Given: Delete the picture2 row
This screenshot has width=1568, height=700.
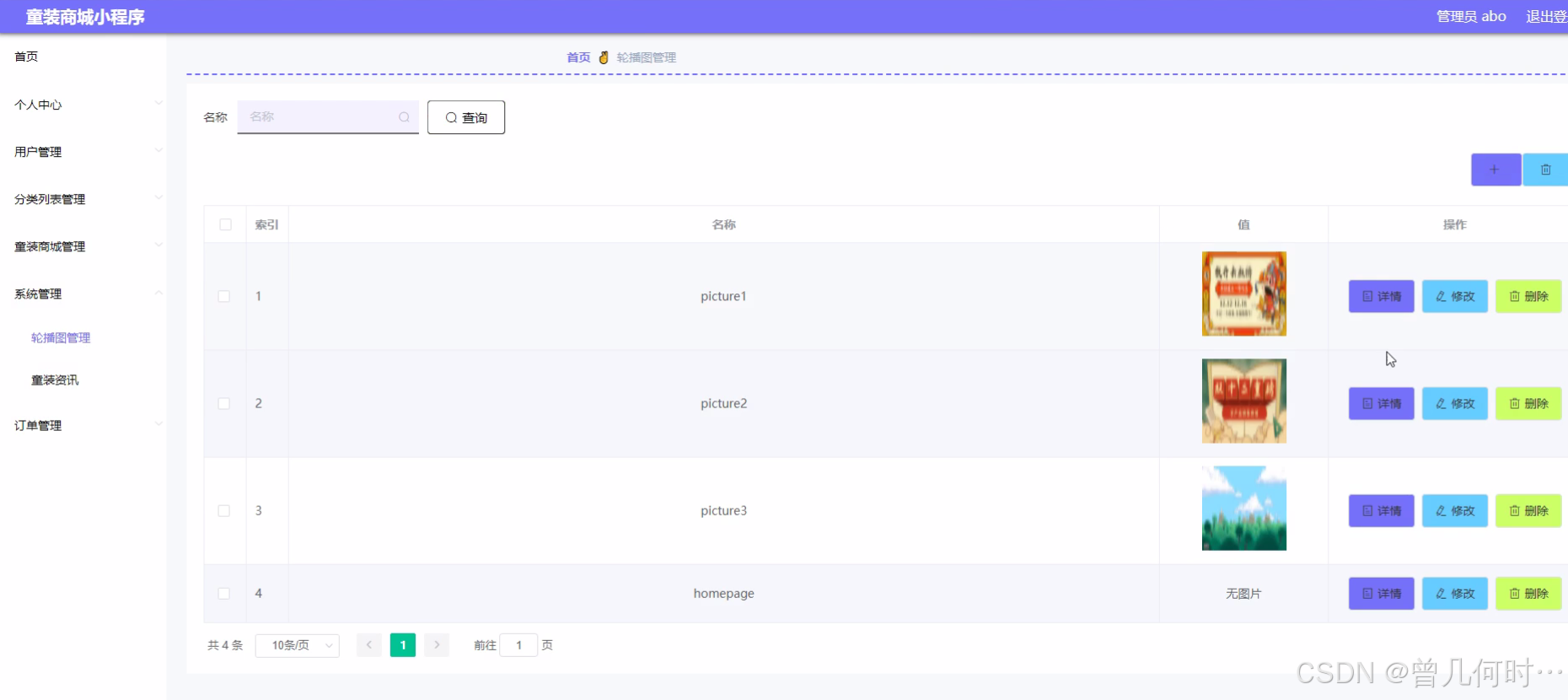Looking at the screenshot, I should click(1528, 403).
